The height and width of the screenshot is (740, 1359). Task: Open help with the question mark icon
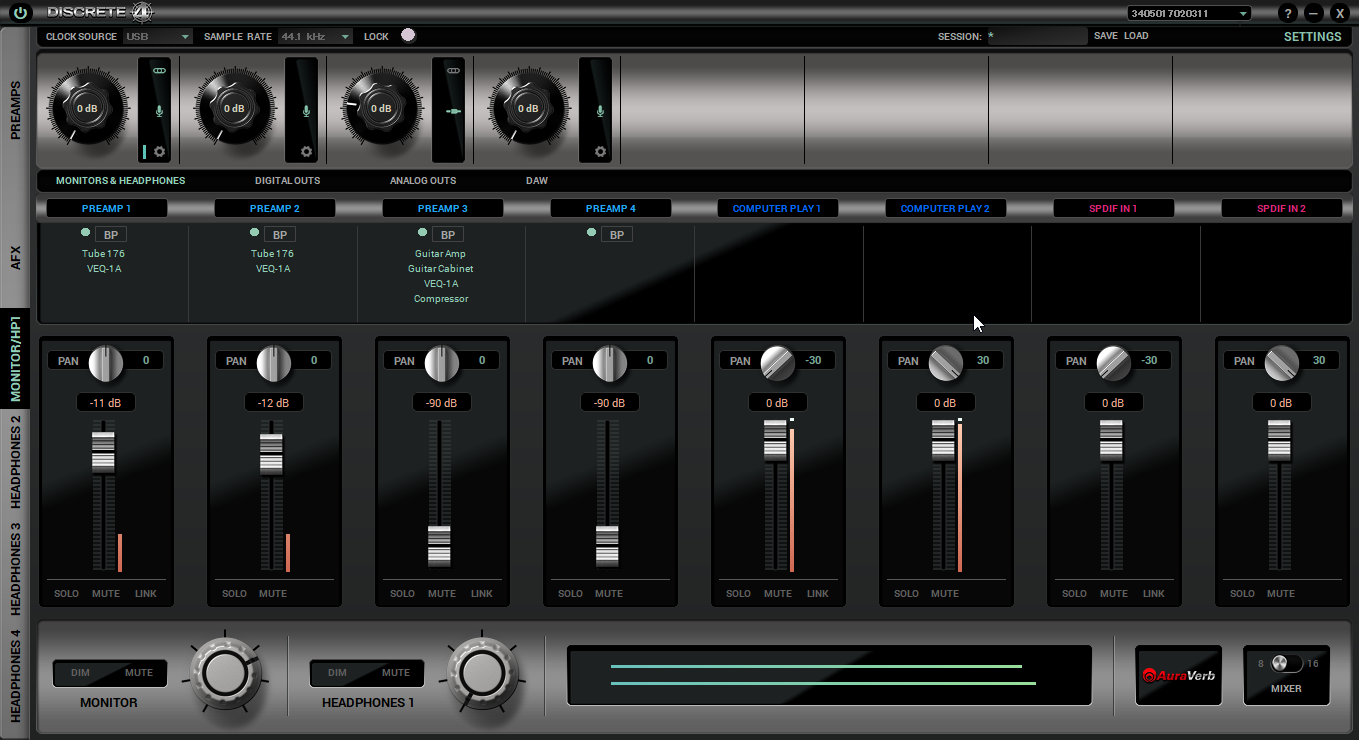(1288, 13)
